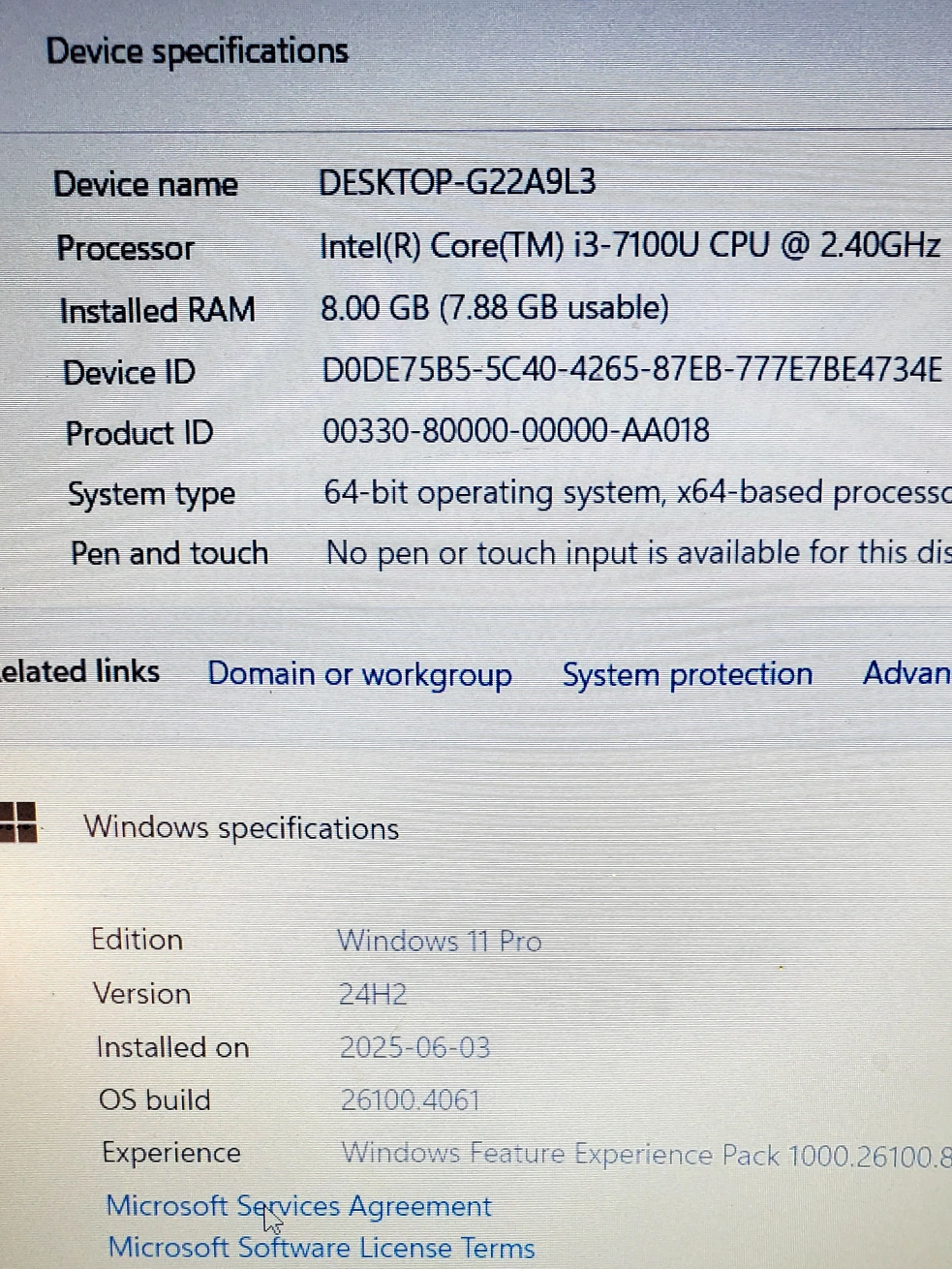
Task: Click the Windows Feature Experience Pack value
Action: [646, 1155]
